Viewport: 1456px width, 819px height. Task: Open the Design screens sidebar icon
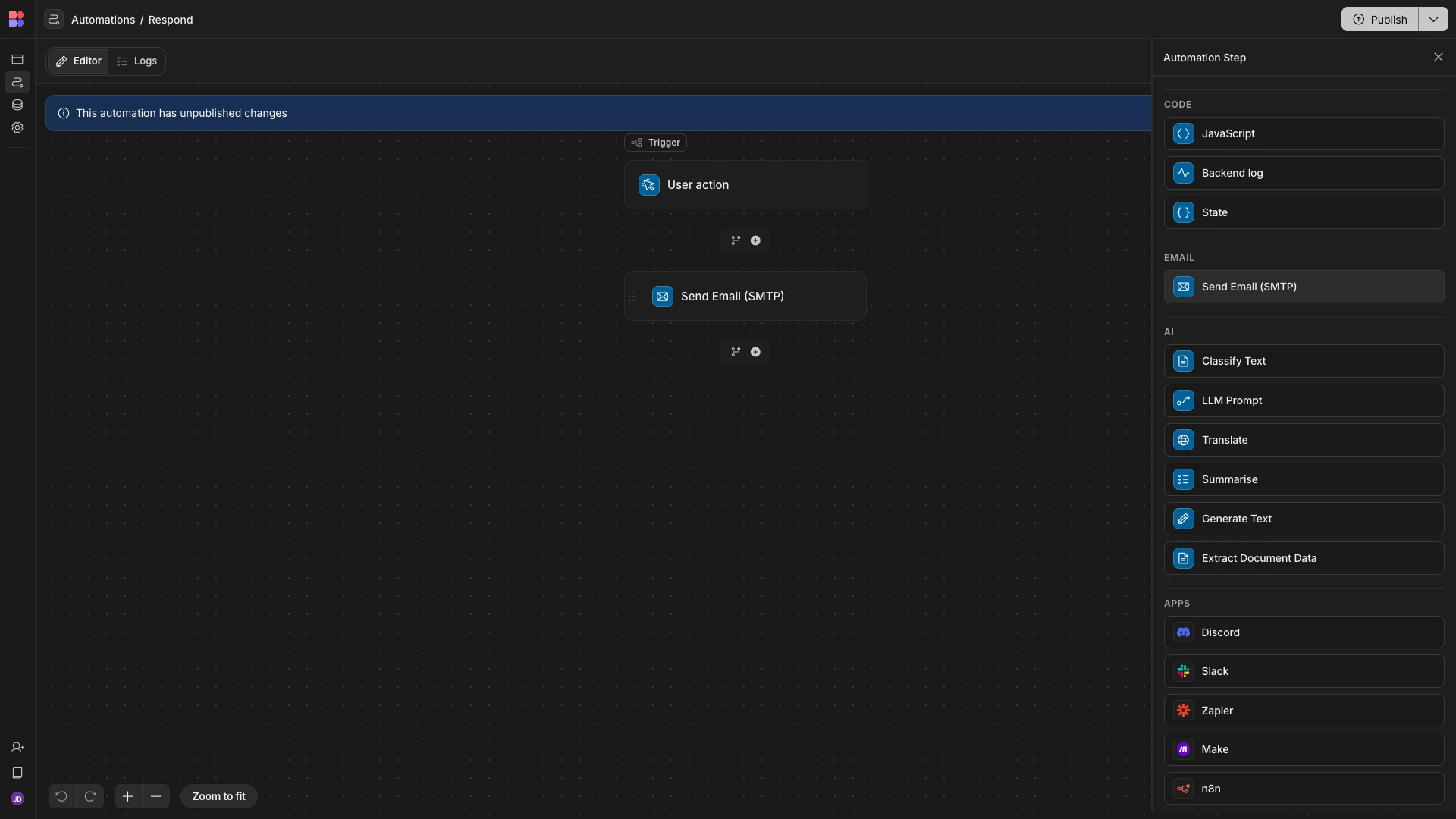pos(17,59)
